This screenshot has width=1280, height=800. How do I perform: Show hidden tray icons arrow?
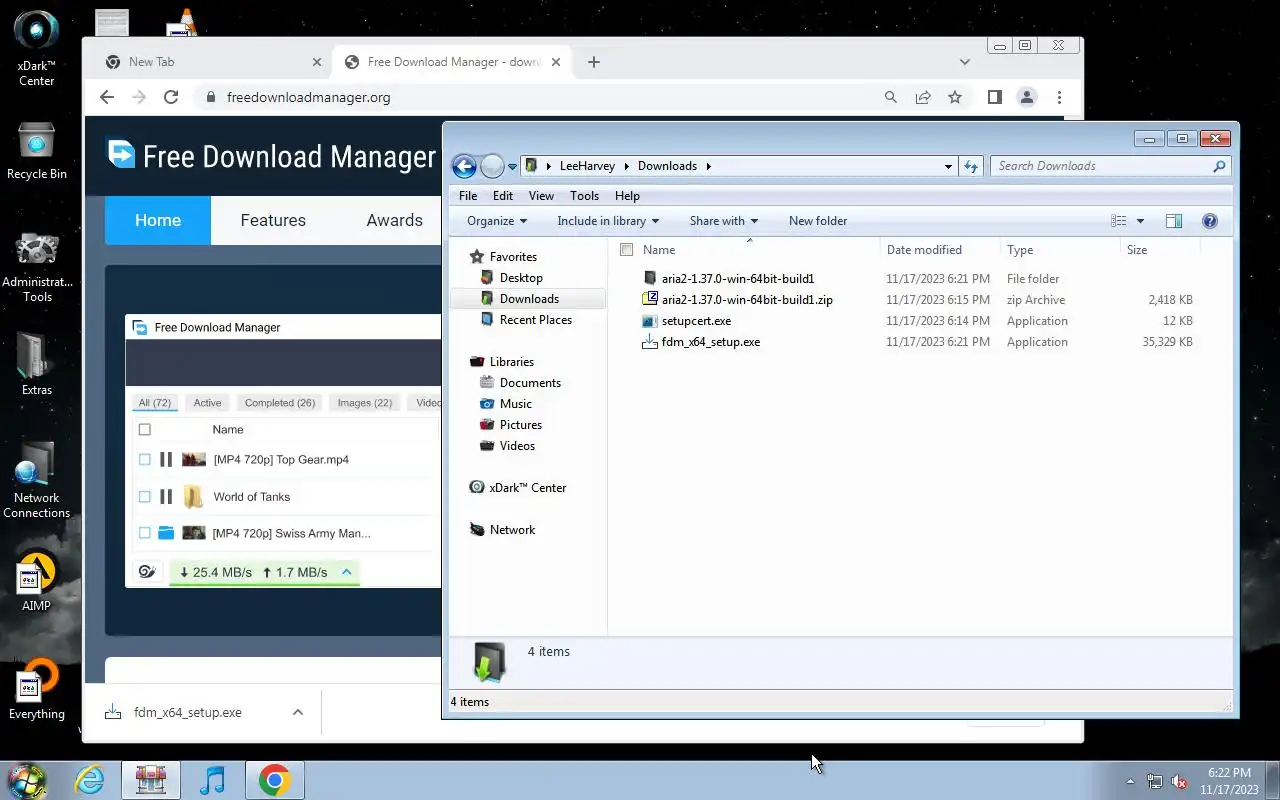(1130, 781)
